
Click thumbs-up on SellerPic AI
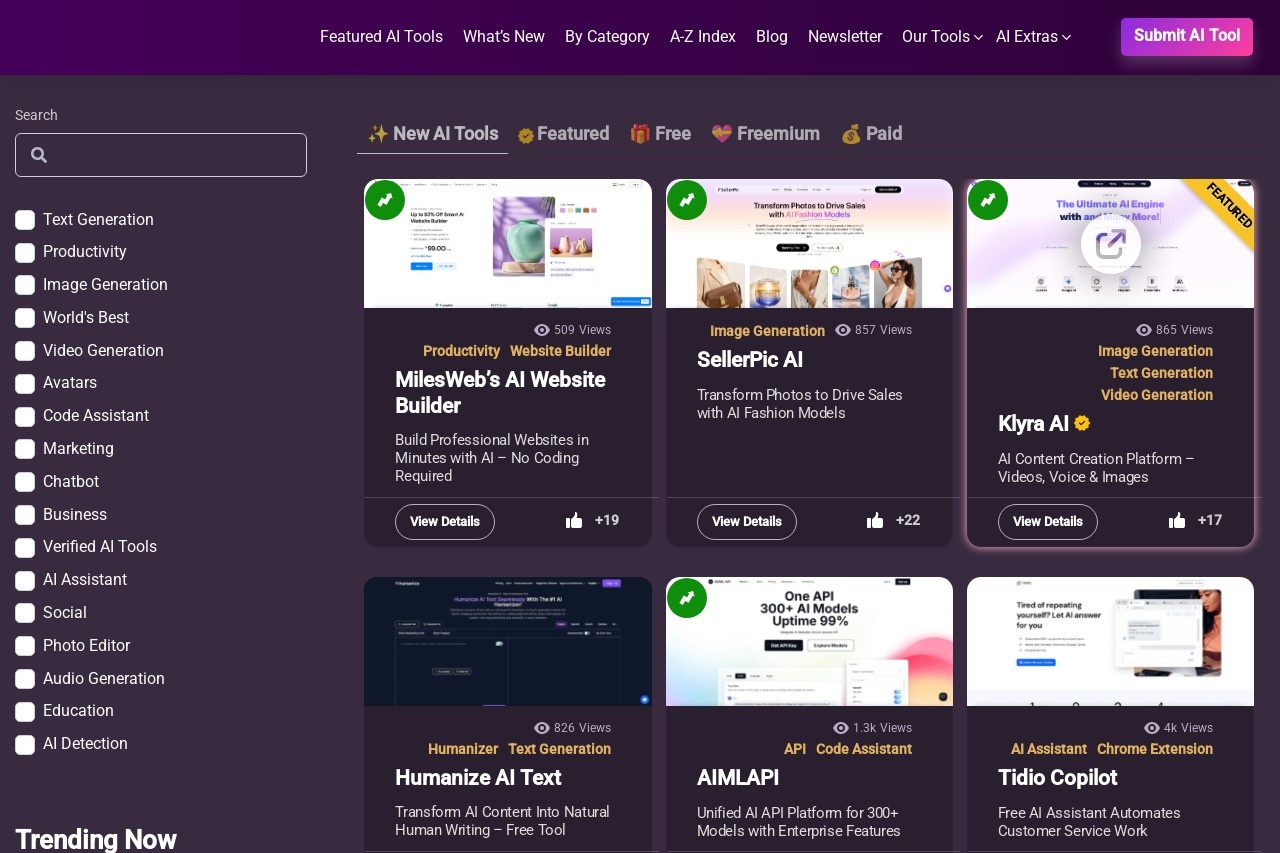[875, 521]
